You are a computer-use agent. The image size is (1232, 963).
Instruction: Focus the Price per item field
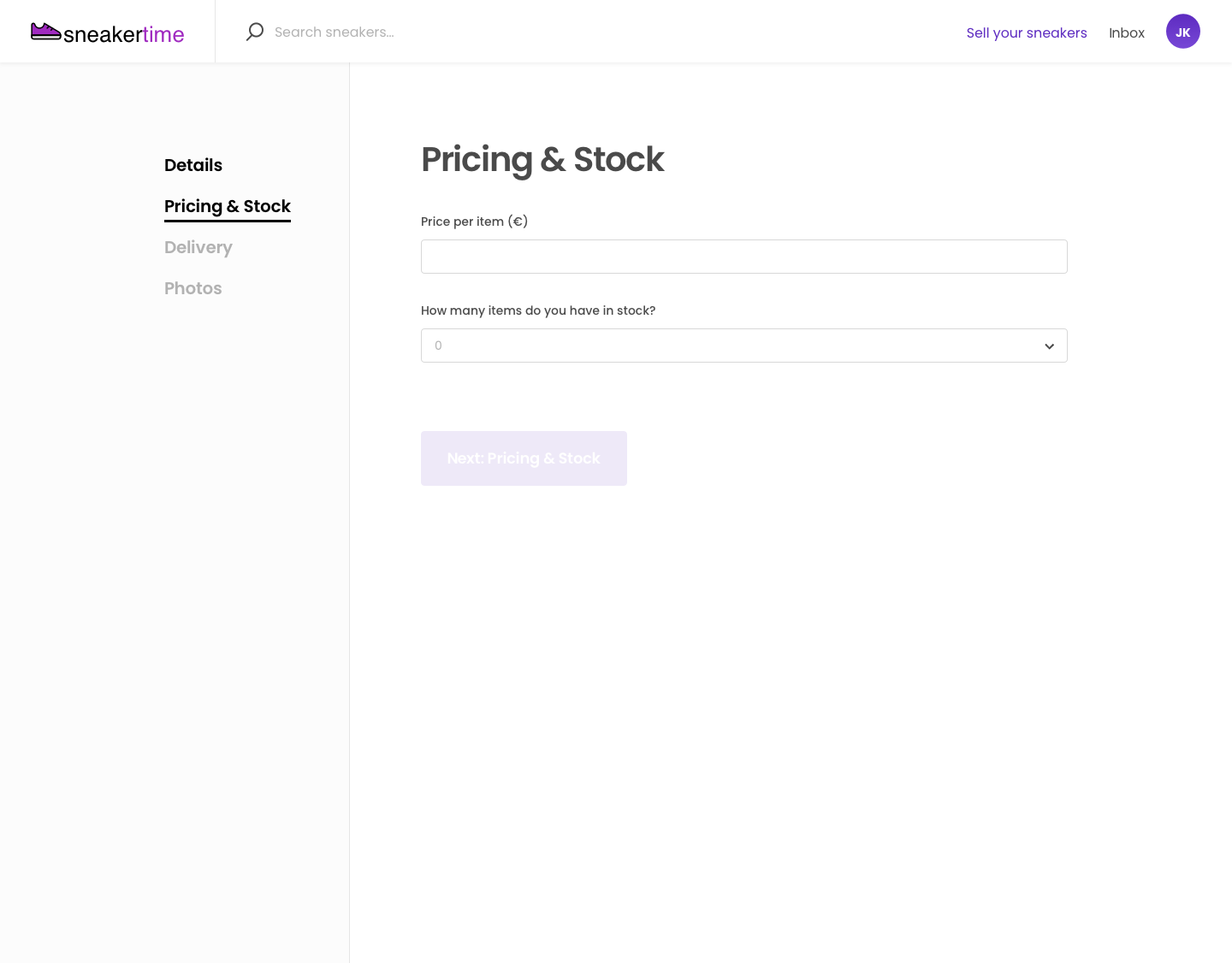pyautogui.click(x=743, y=257)
